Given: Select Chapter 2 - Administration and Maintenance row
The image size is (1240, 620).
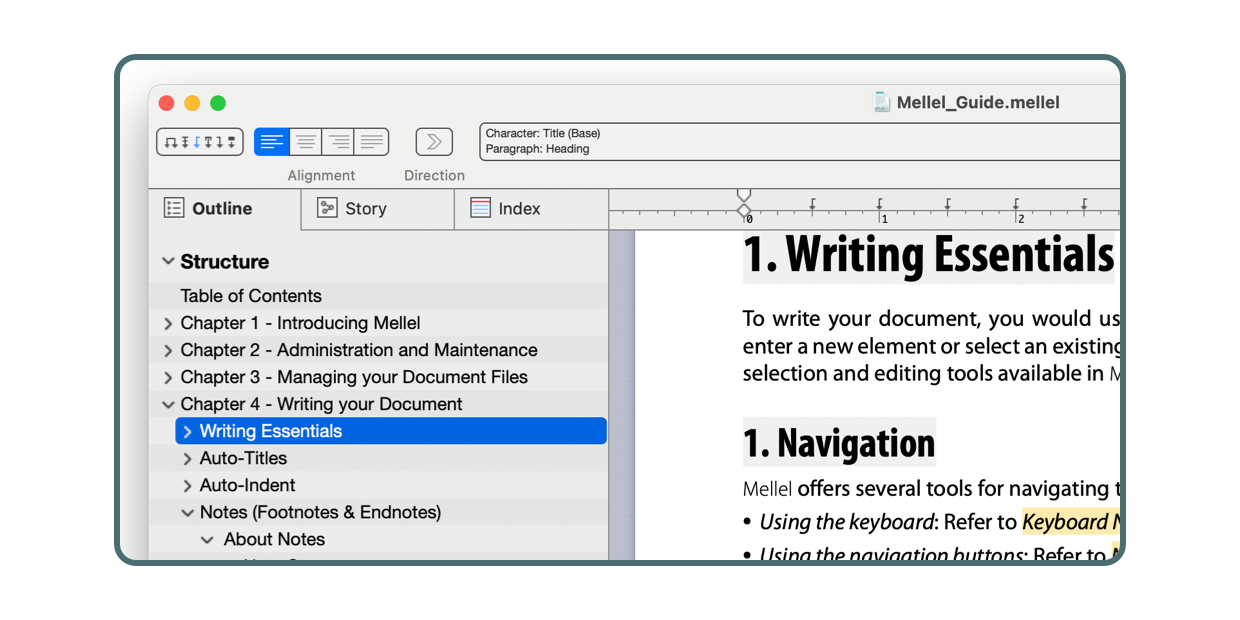Looking at the screenshot, I should coord(378,350).
